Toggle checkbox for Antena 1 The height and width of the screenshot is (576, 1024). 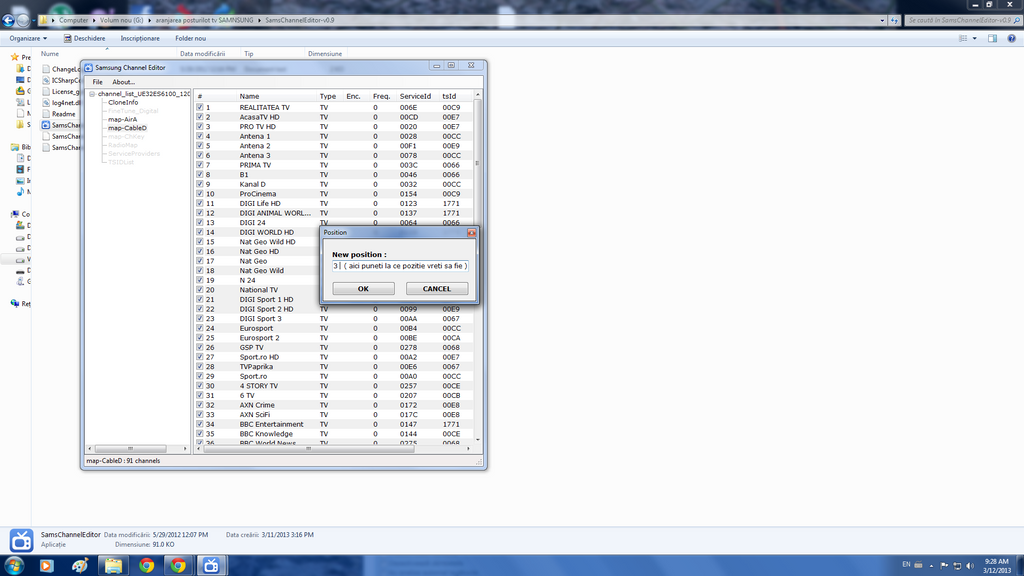click(x=200, y=136)
